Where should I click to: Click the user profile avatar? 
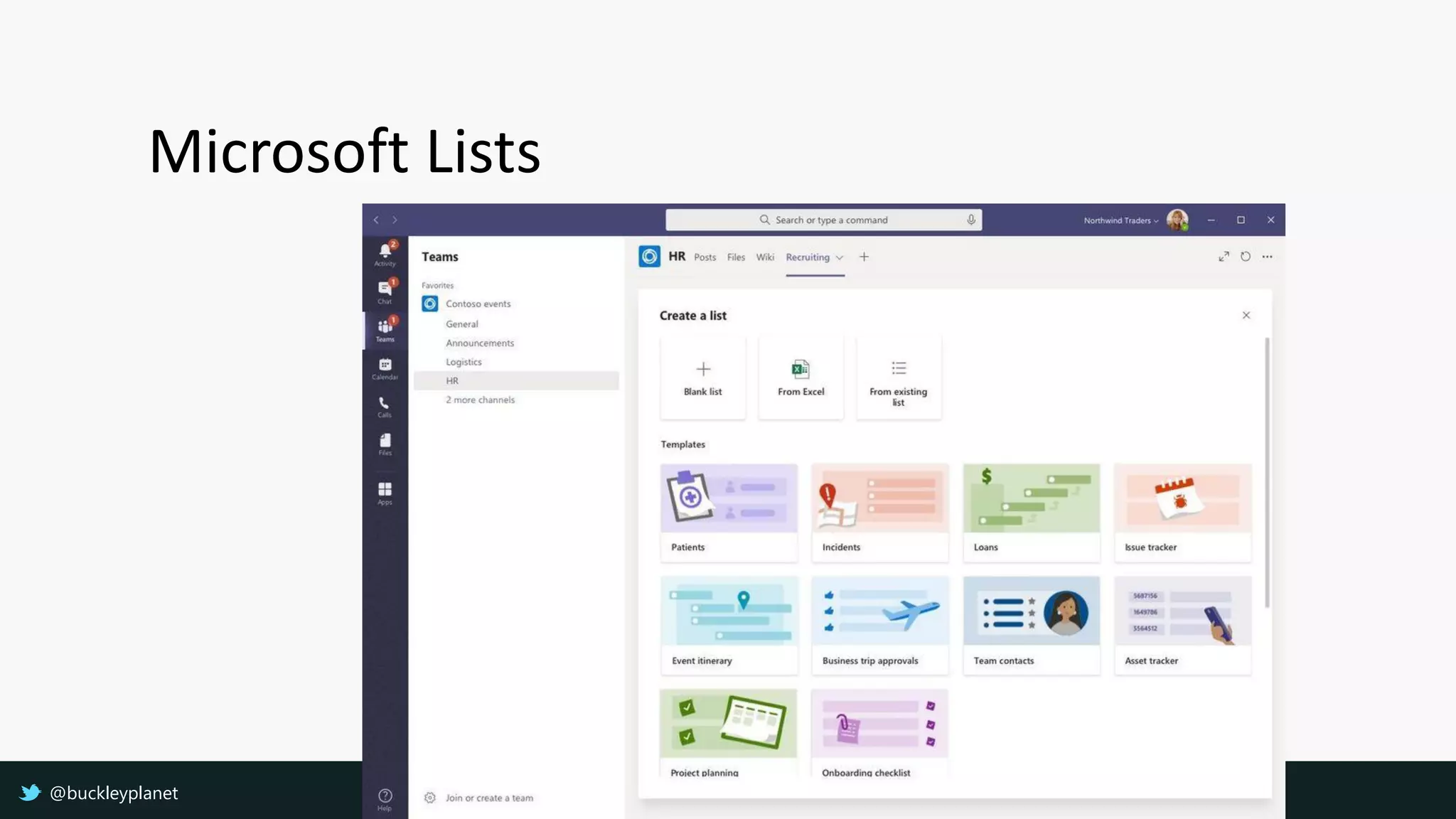click(x=1177, y=220)
